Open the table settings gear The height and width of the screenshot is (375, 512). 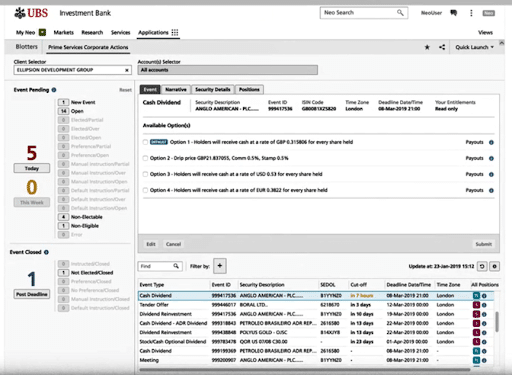tap(495, 266)
